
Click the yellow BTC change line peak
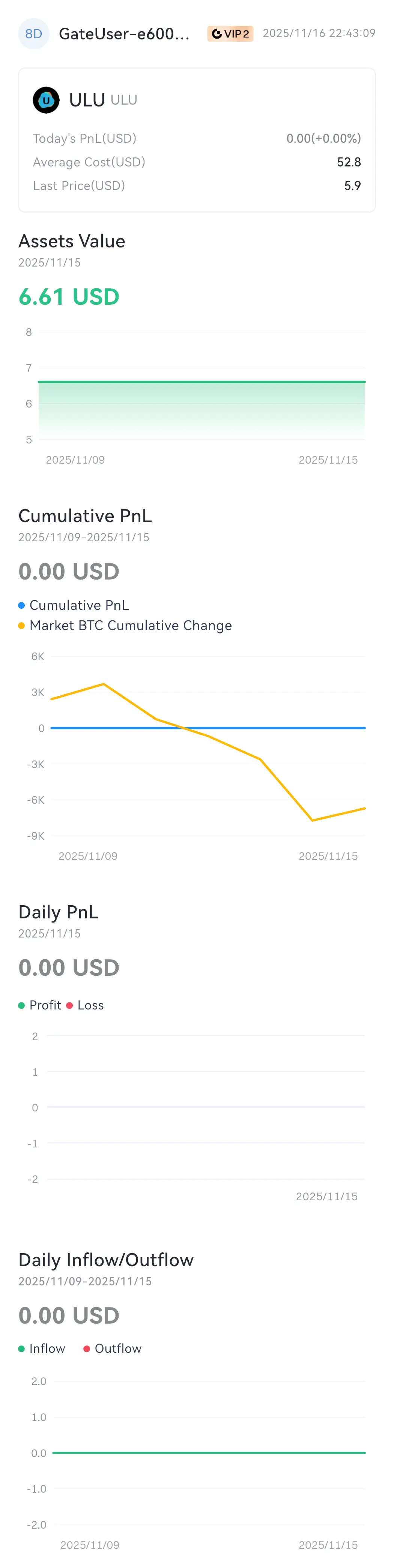pos(104,684)
